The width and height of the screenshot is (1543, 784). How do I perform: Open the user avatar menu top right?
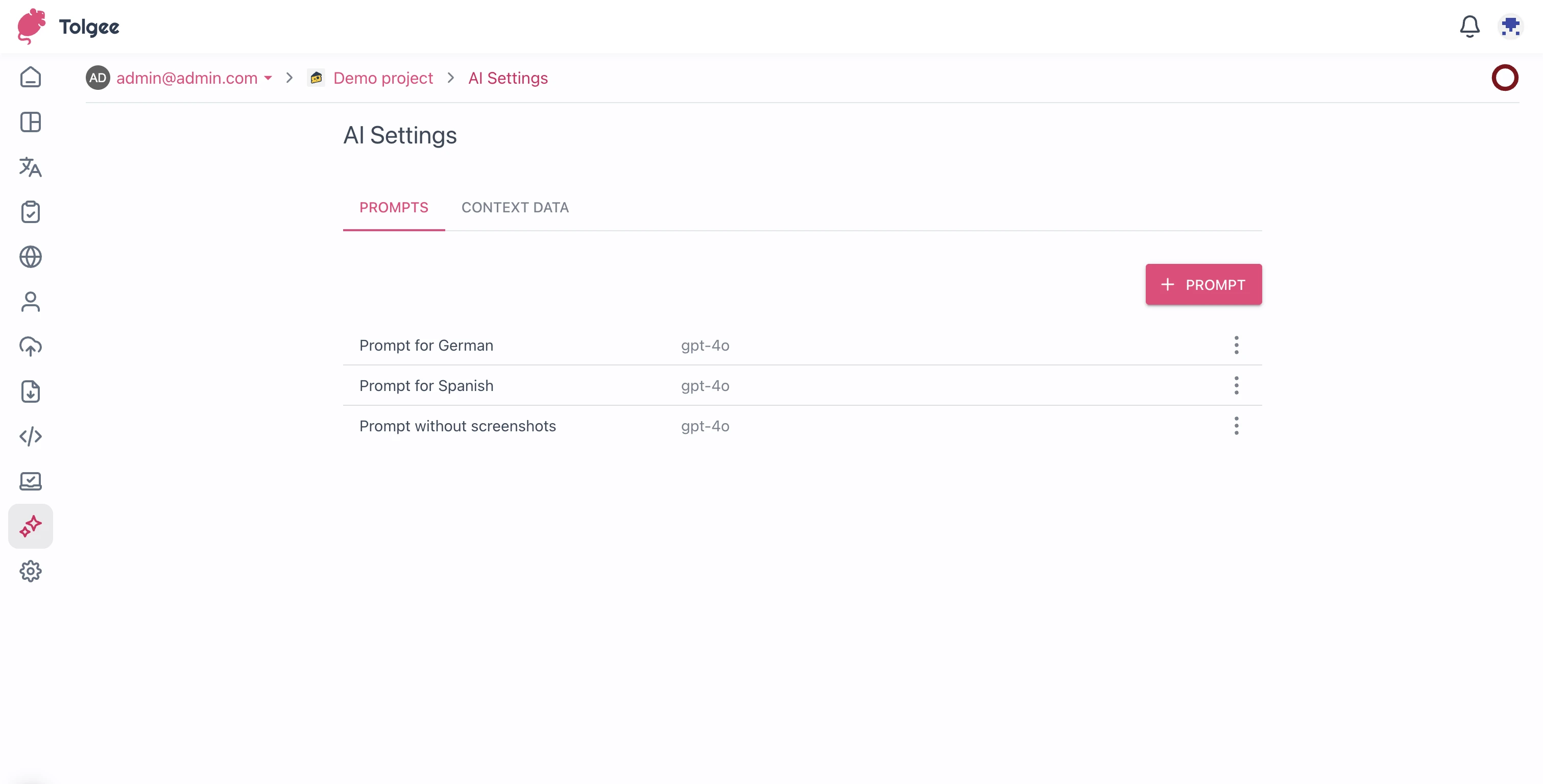1511,26
